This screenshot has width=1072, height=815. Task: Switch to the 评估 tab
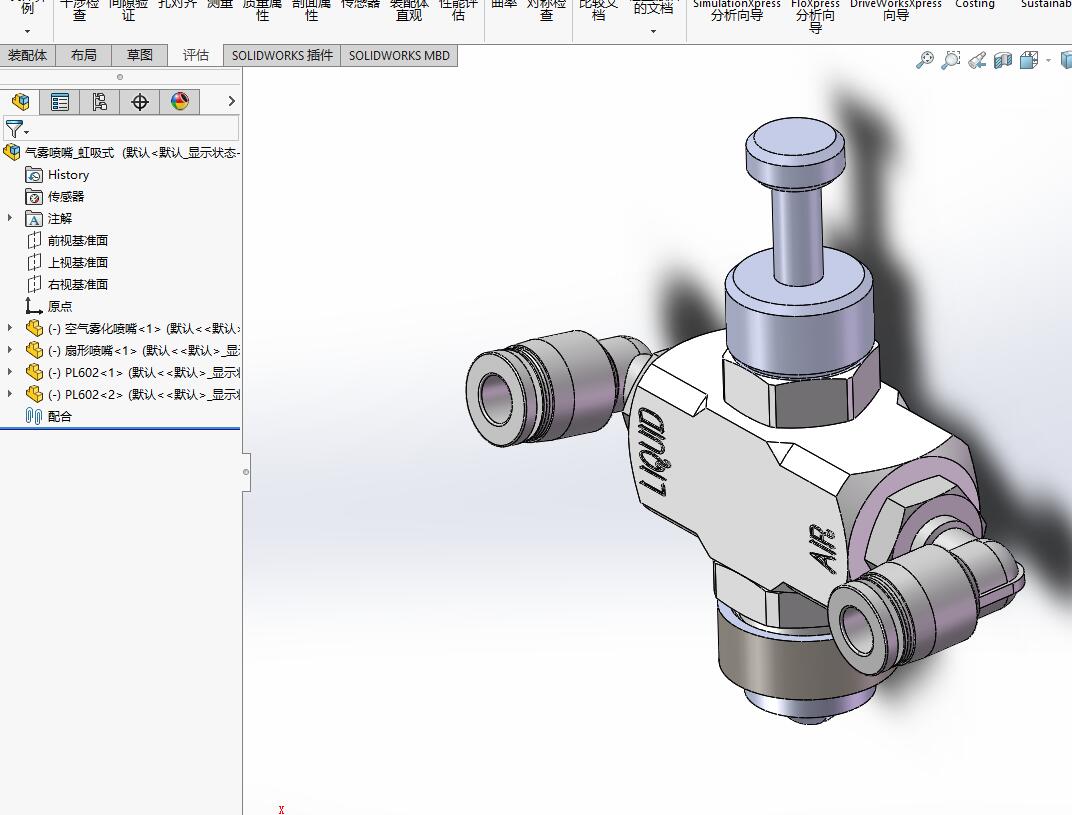pyautogui.click(x=196, y=55)
